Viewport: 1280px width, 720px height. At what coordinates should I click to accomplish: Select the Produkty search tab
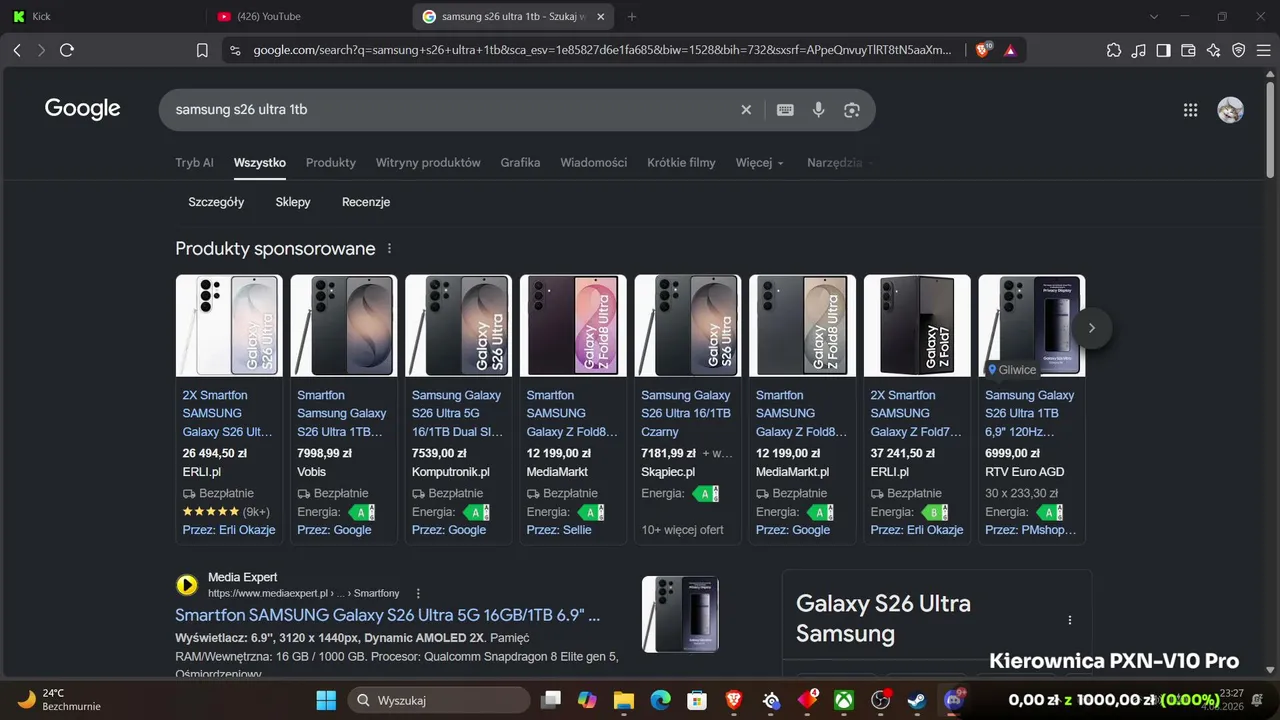tap(331, 163)
